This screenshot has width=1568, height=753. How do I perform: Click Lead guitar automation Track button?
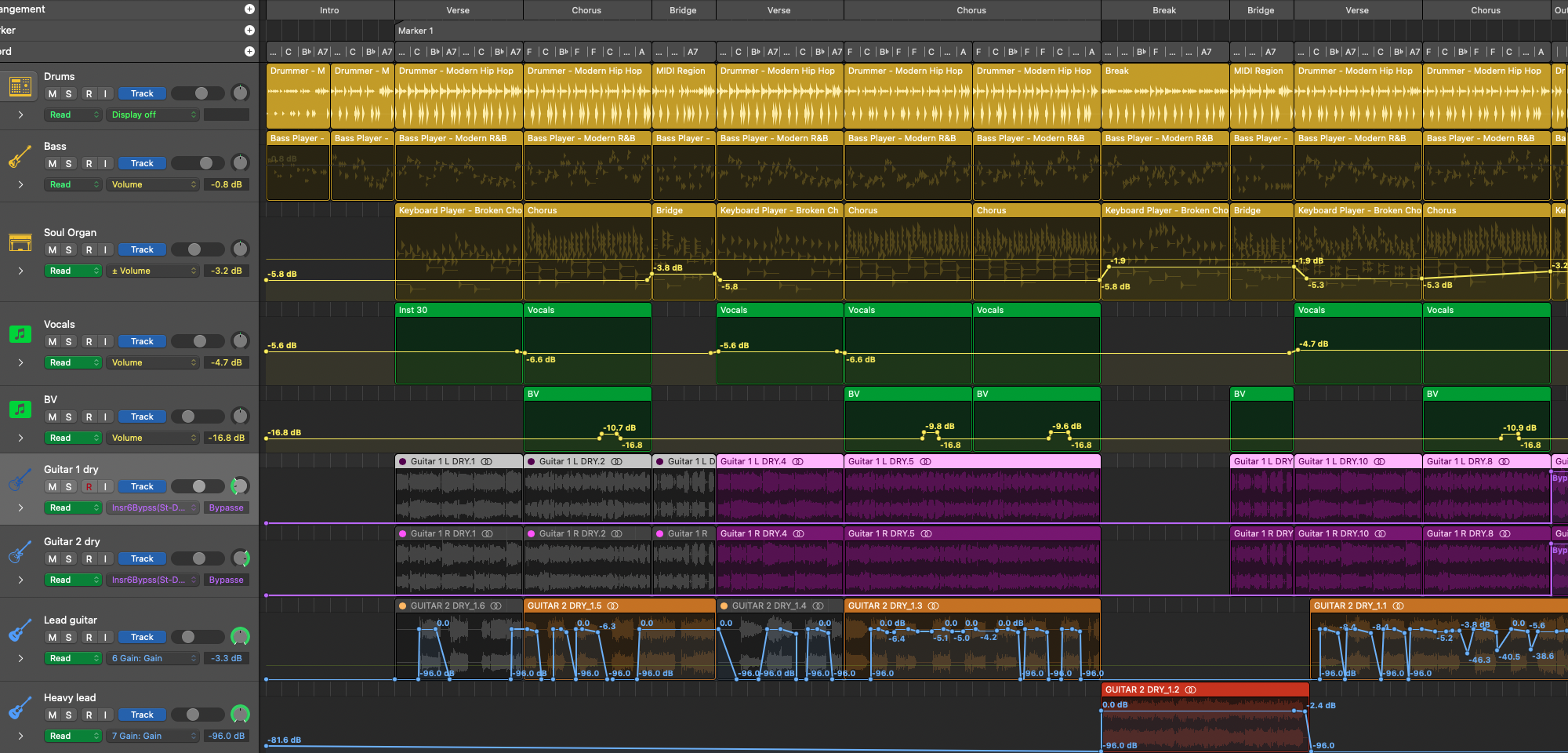(142, 637)
